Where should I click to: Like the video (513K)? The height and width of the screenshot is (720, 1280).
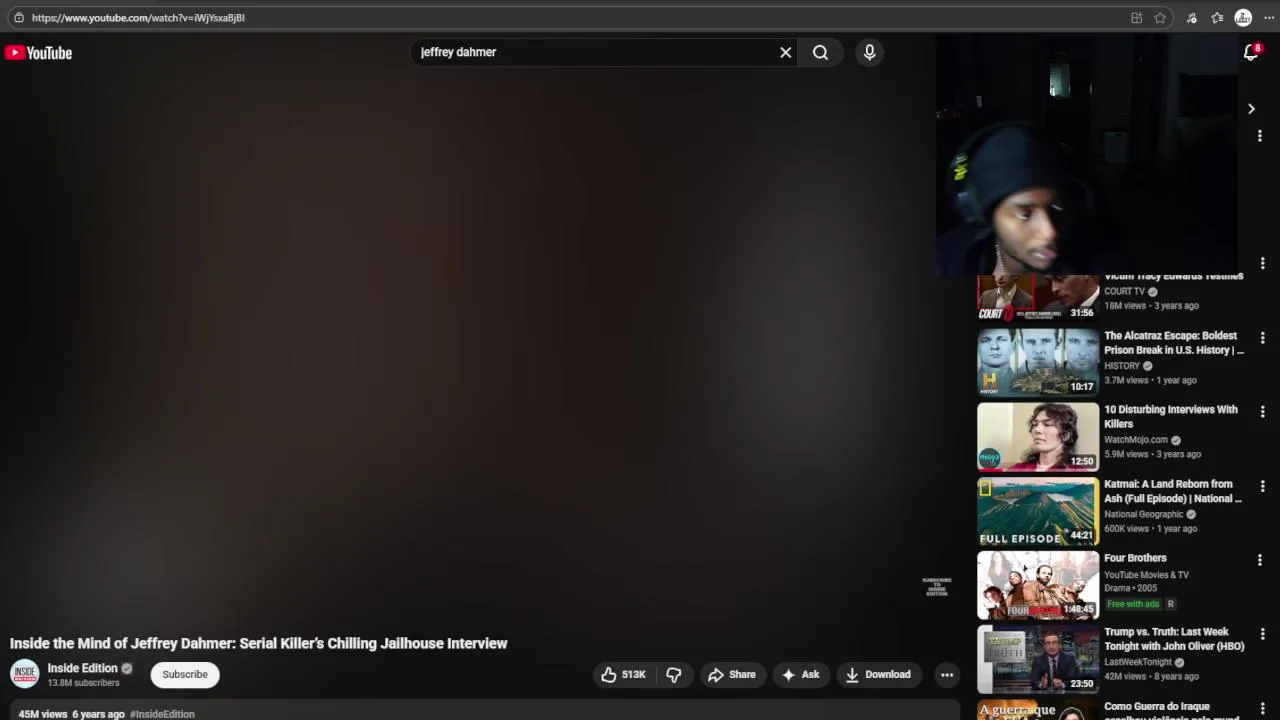[623, 675]
